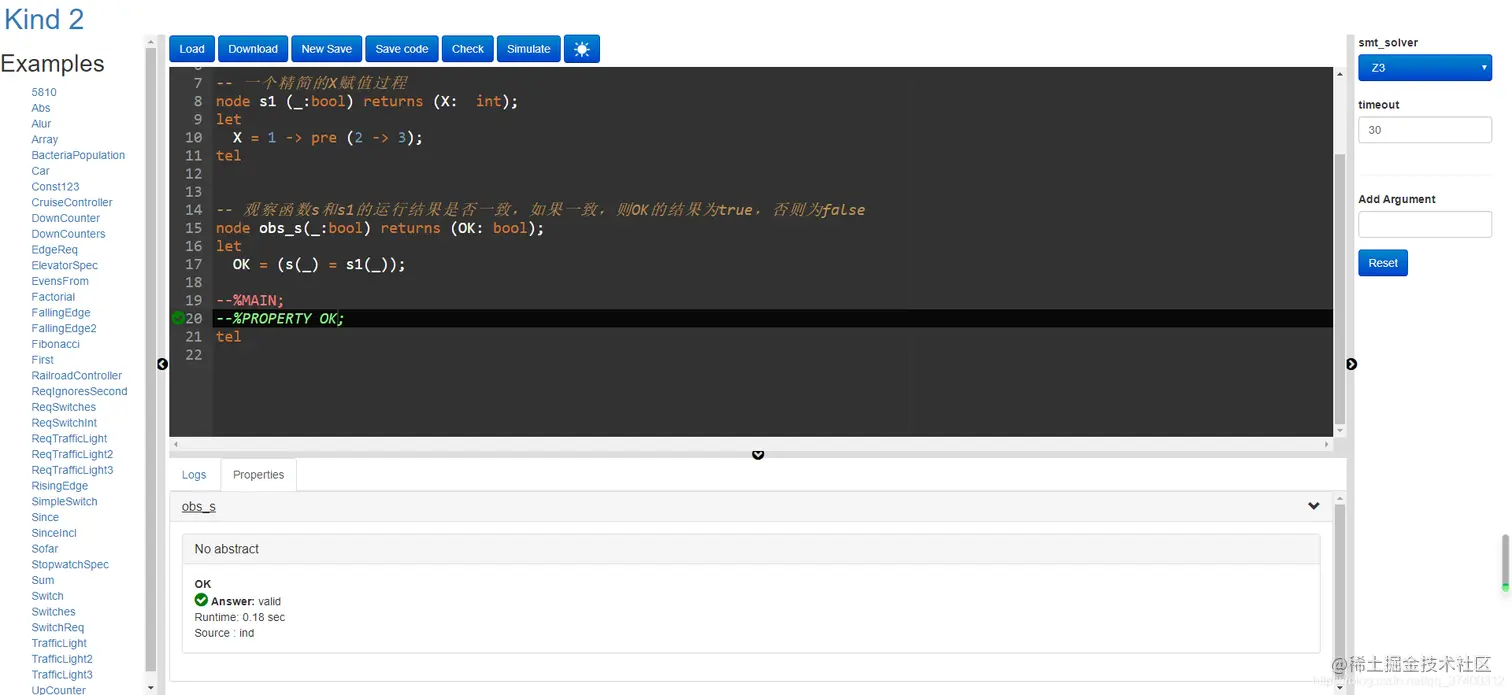Screen dimensions: 1512x695
Task: Open the Fibonacci example
Action: [x=55, y=344]
